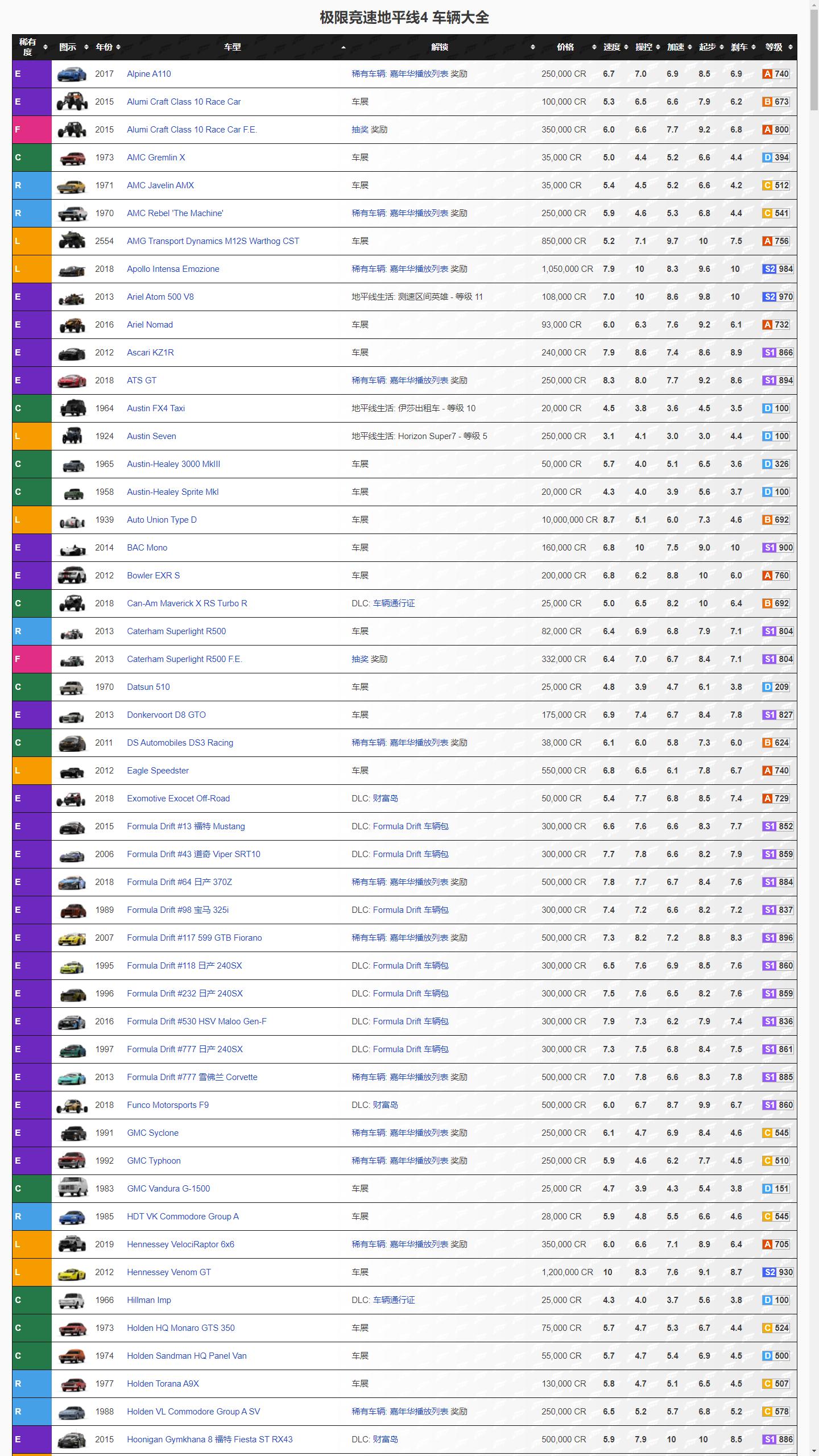Open the Ariel Atom 500 V8 link

[x=160, y=297]
